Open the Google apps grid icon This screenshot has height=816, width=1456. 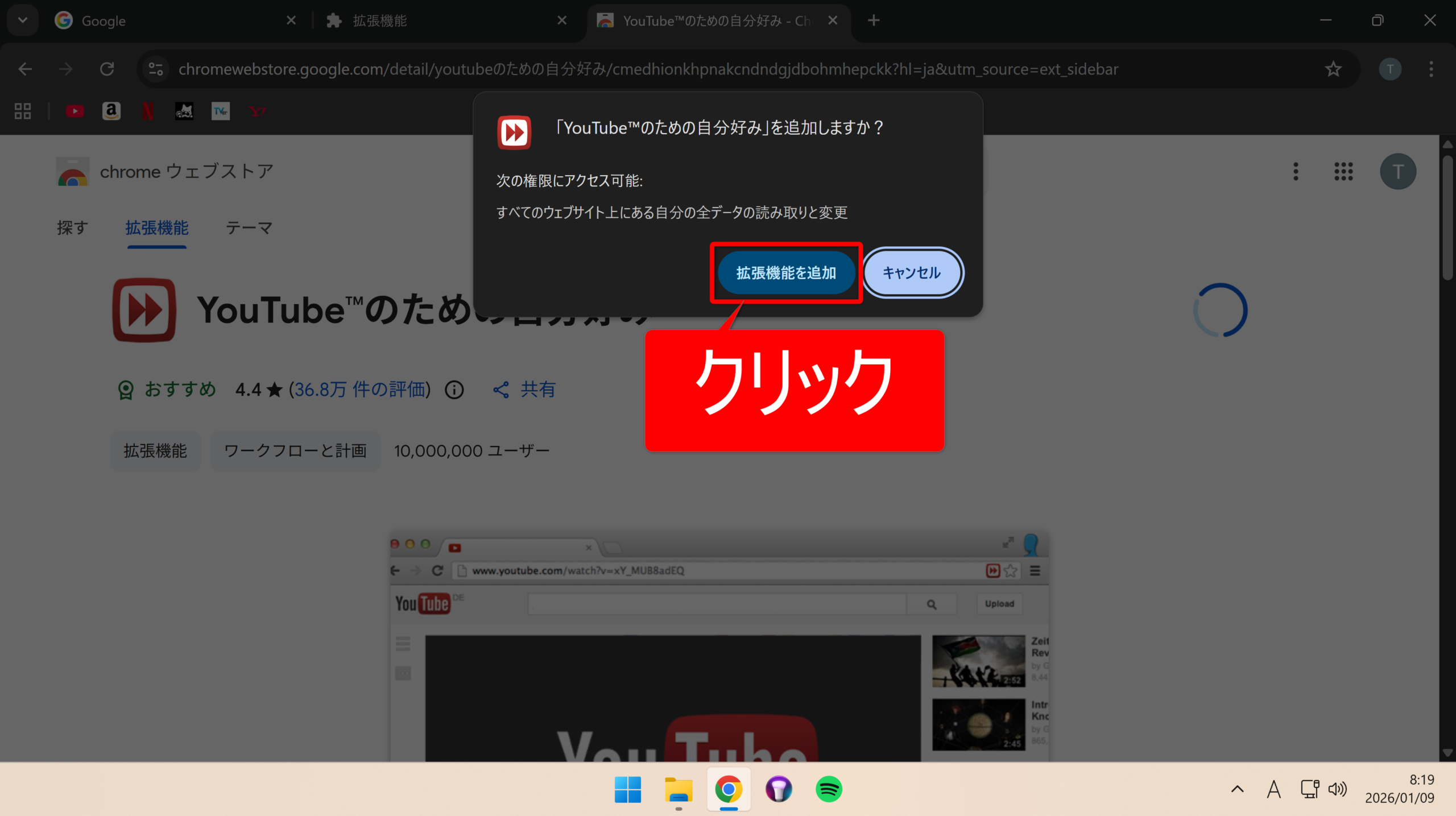[1343, 171]
